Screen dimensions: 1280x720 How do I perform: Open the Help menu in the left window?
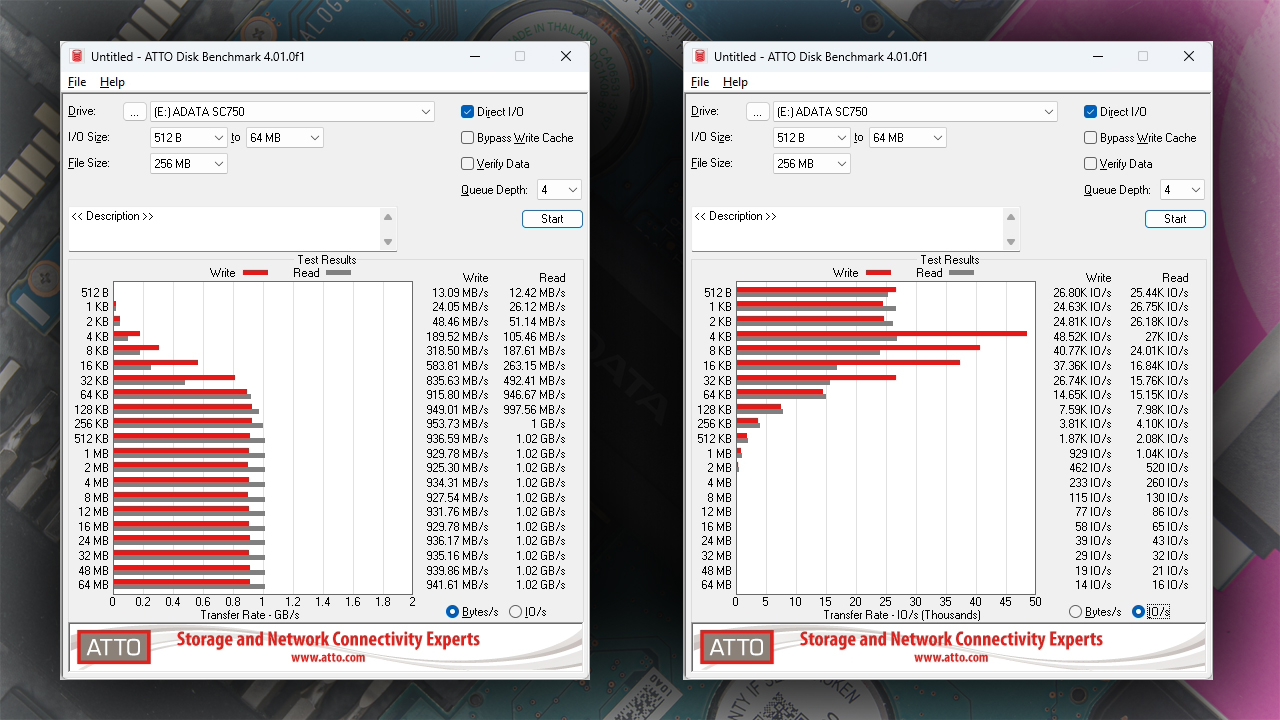click(112, 82)
